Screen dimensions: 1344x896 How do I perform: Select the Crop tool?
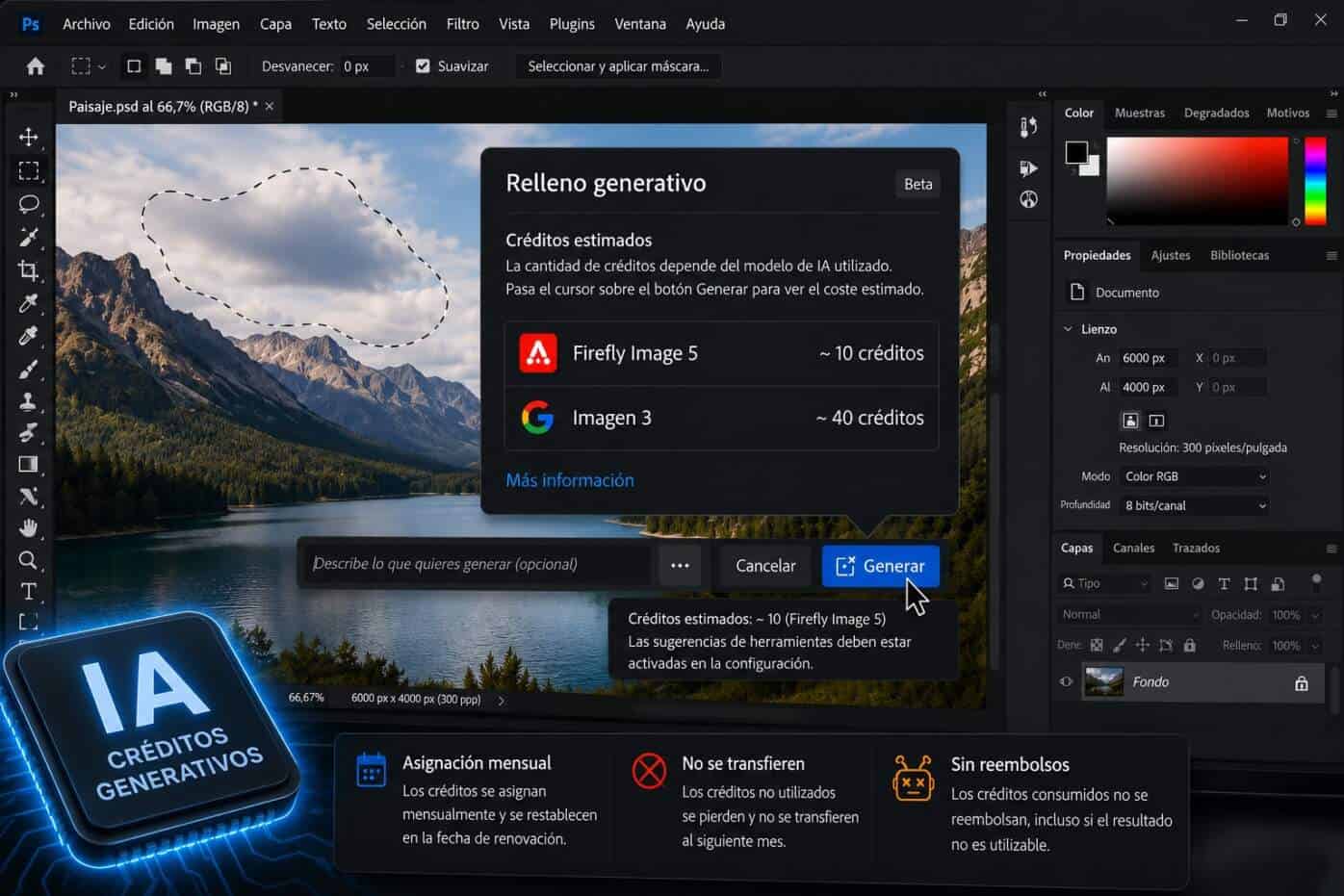29,269
